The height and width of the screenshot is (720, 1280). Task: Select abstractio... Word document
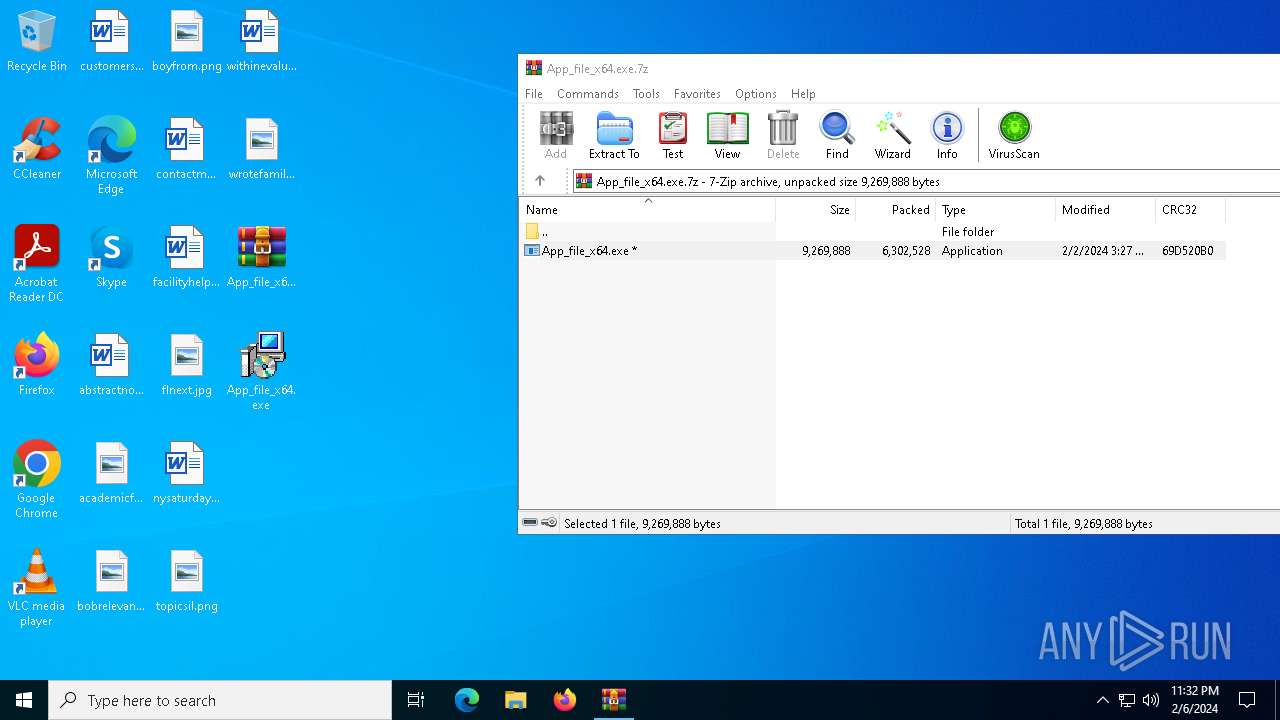click(111, 365)
